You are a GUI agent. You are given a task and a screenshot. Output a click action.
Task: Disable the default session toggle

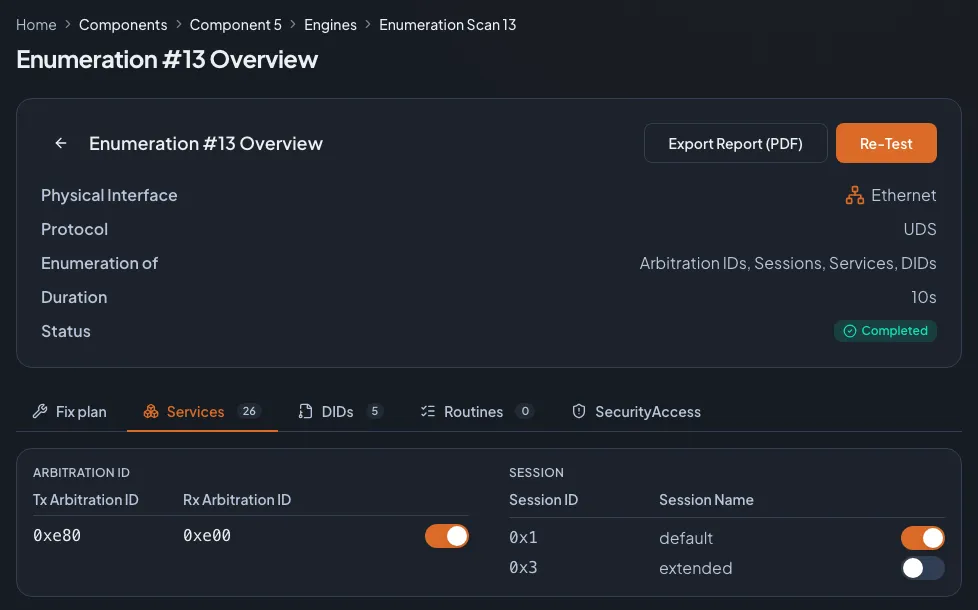pyautogui.click(x=922, y=538)
